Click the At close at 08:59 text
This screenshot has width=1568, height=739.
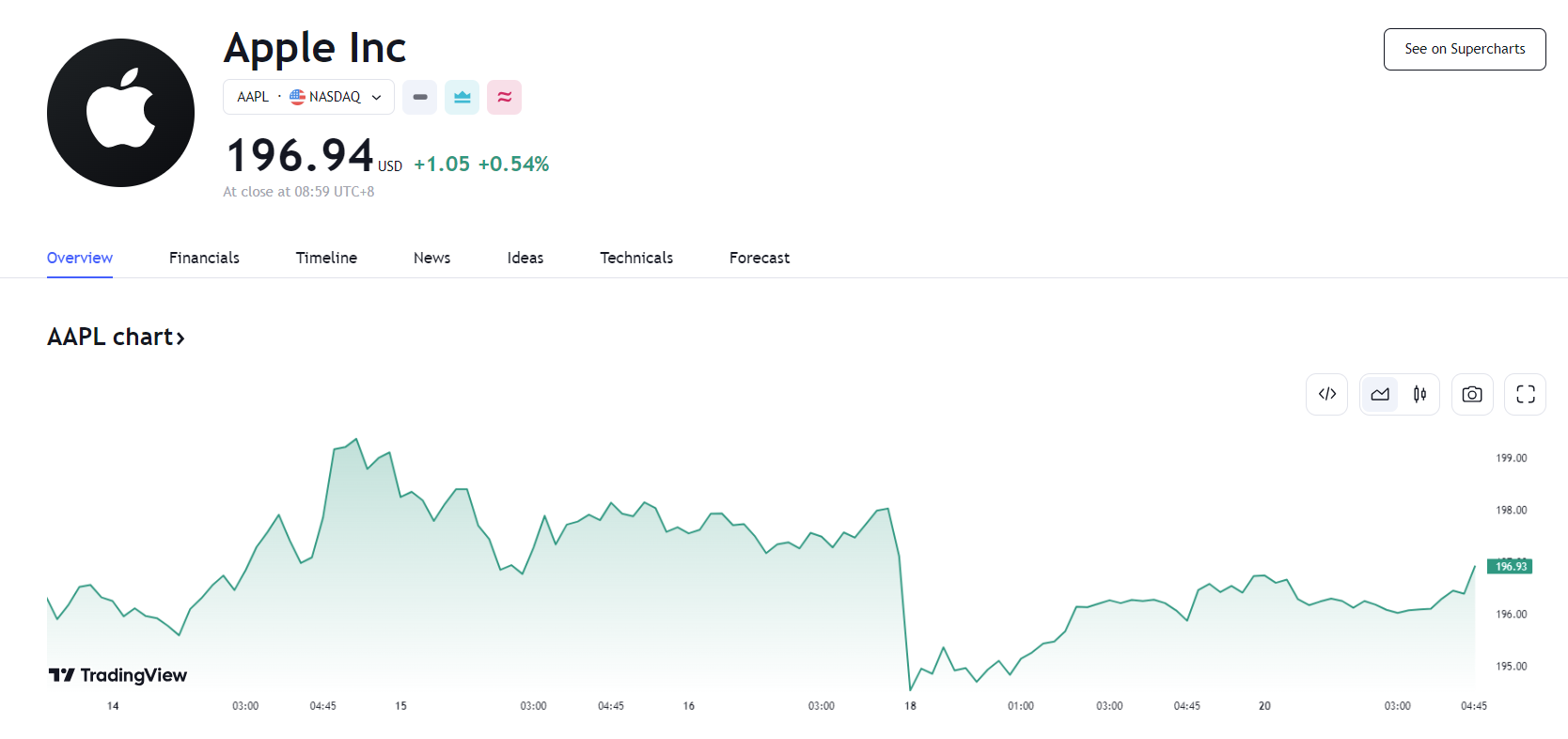(299, 192)
